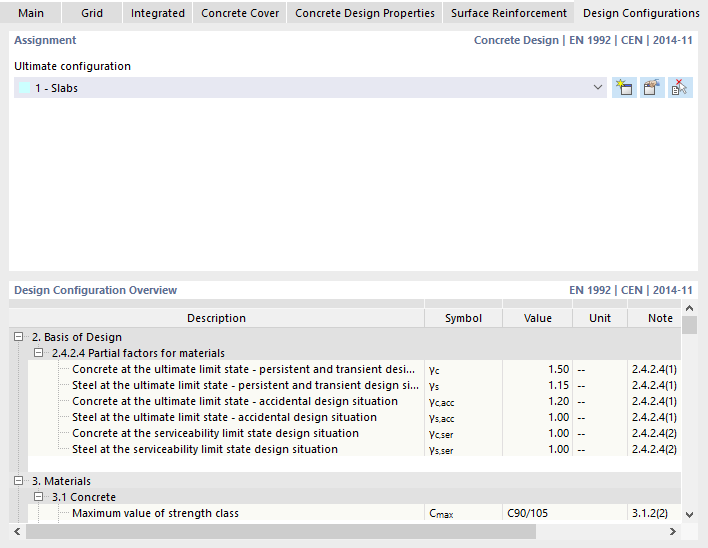
Task: Open the Grid tab
Action: (92, 13)
